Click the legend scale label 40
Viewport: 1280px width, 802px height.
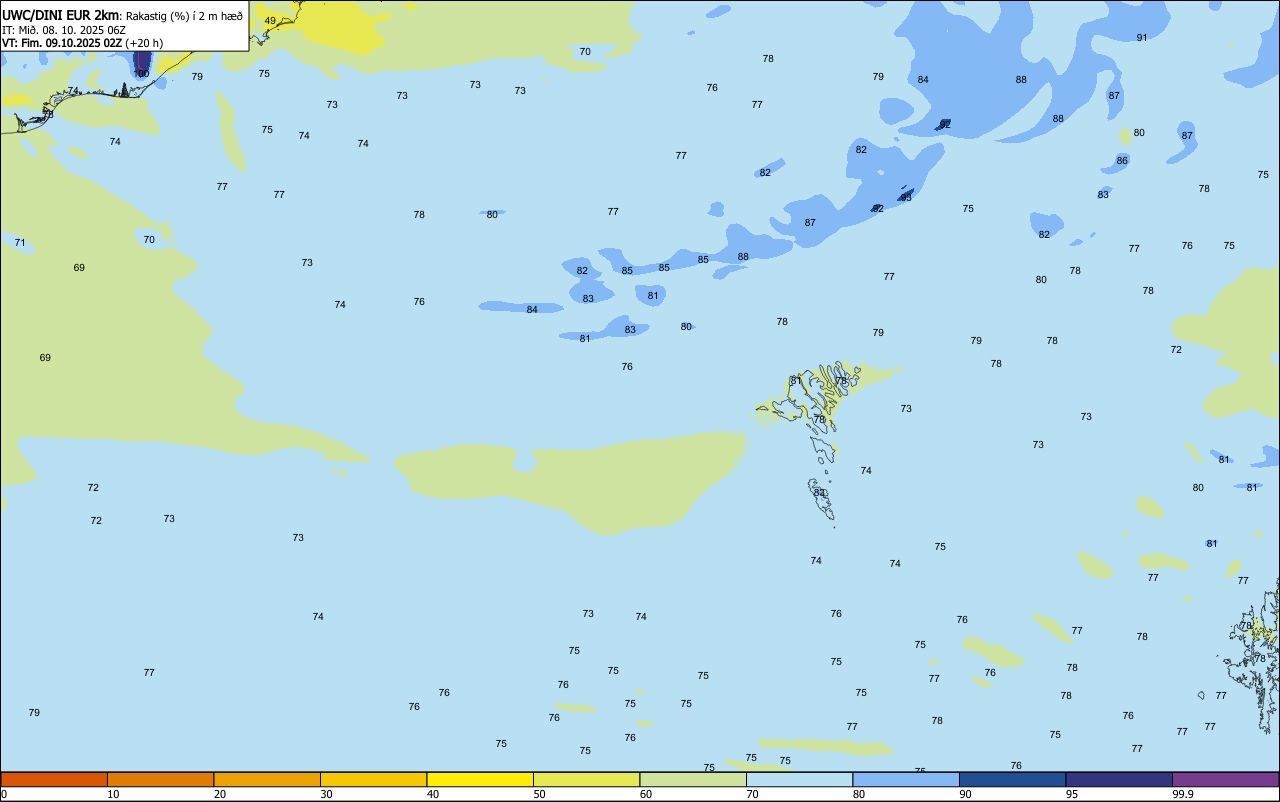433,794
